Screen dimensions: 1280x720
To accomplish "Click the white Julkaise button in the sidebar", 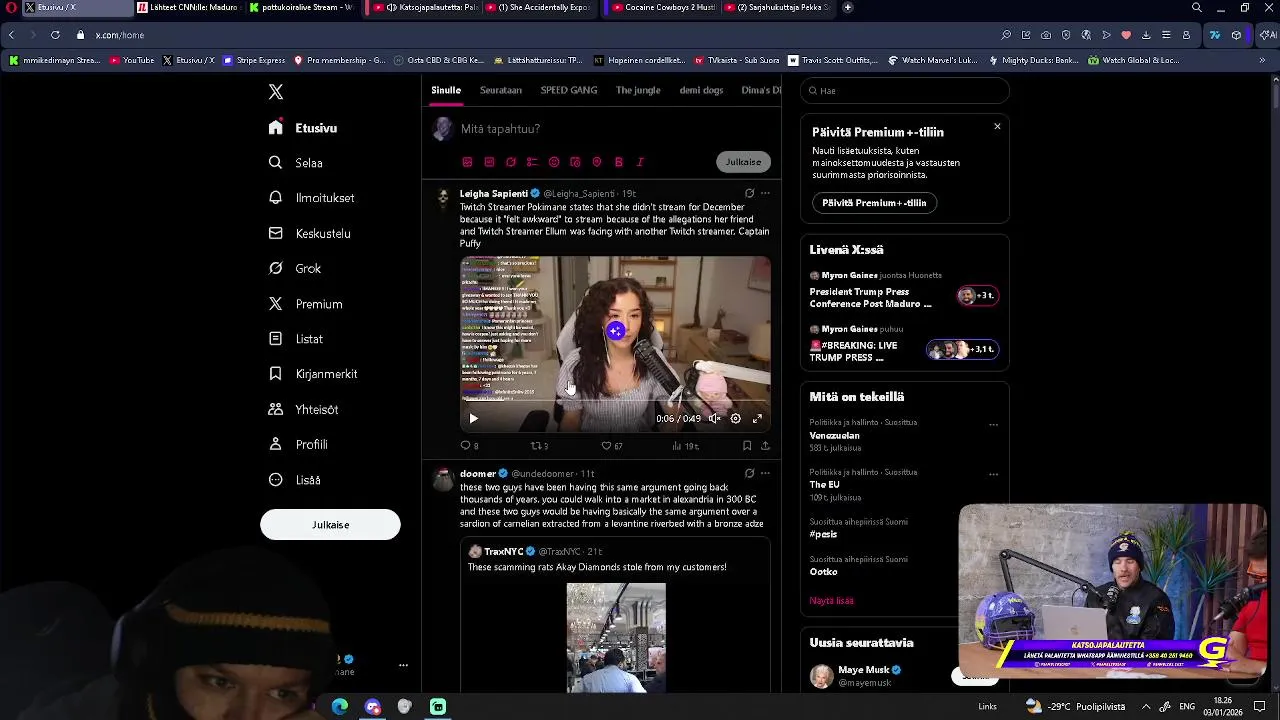I will click(330, 525).
